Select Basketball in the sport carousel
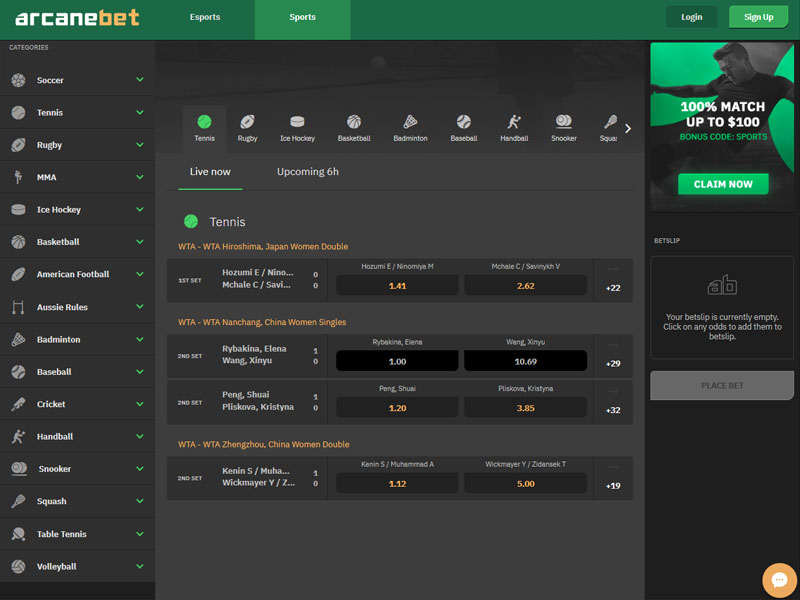The image size is (800, 600). coord(354,129)
